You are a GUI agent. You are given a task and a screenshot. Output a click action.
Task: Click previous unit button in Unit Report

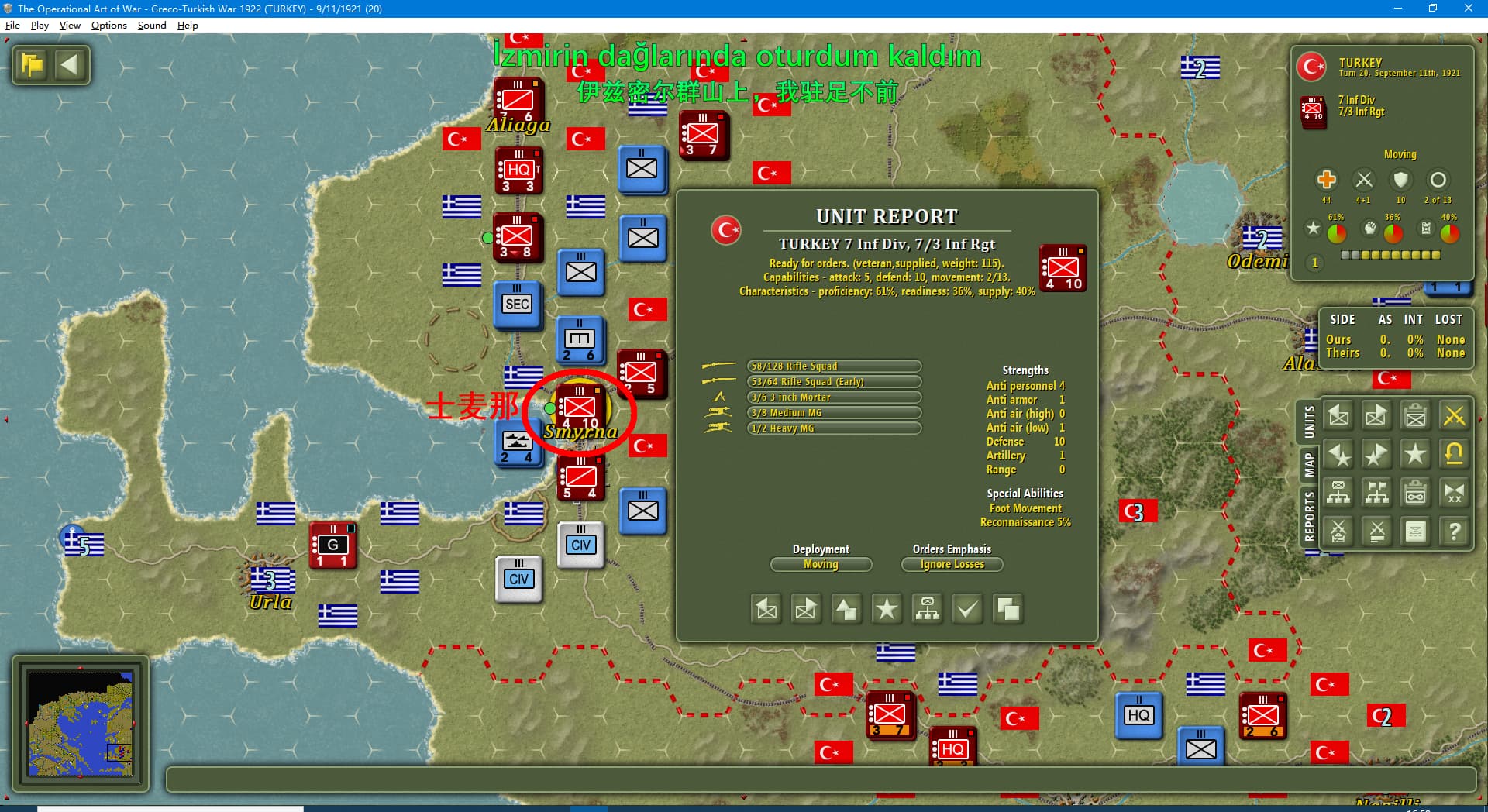(766, 610)
